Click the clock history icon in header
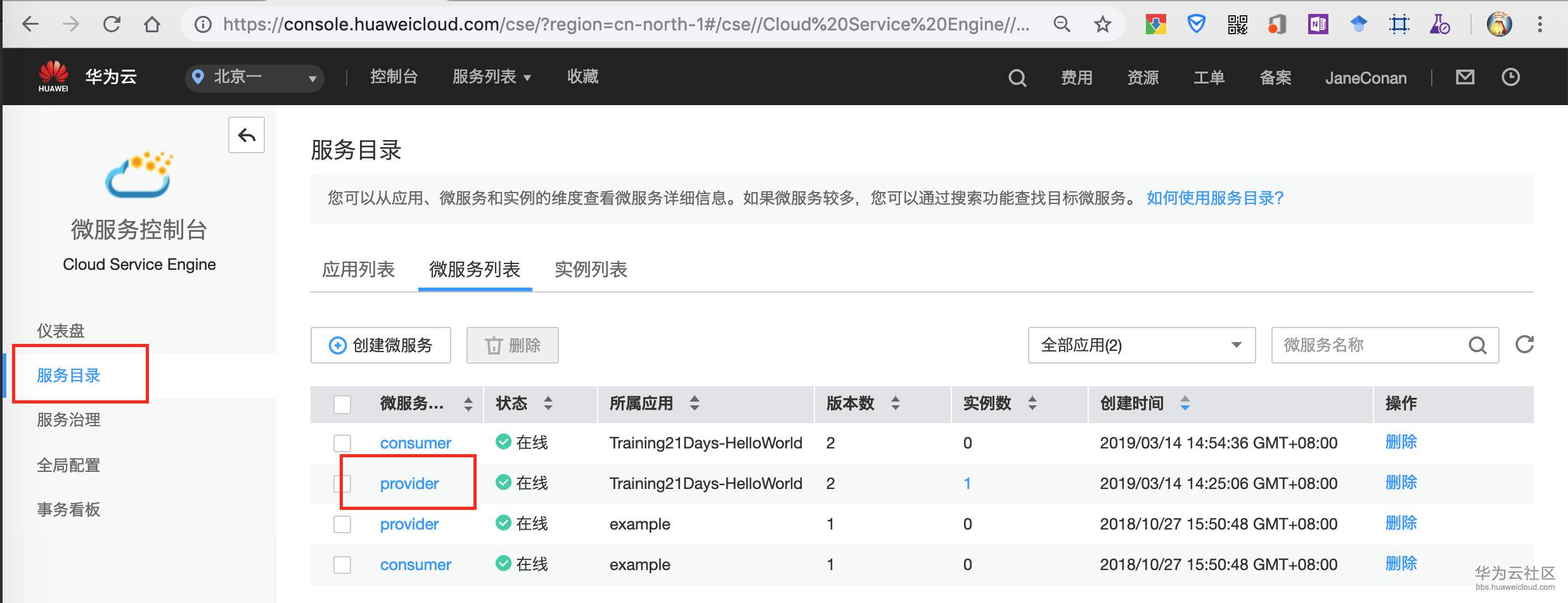Viewport: 1568px width, 603px height. point(1511,77)
